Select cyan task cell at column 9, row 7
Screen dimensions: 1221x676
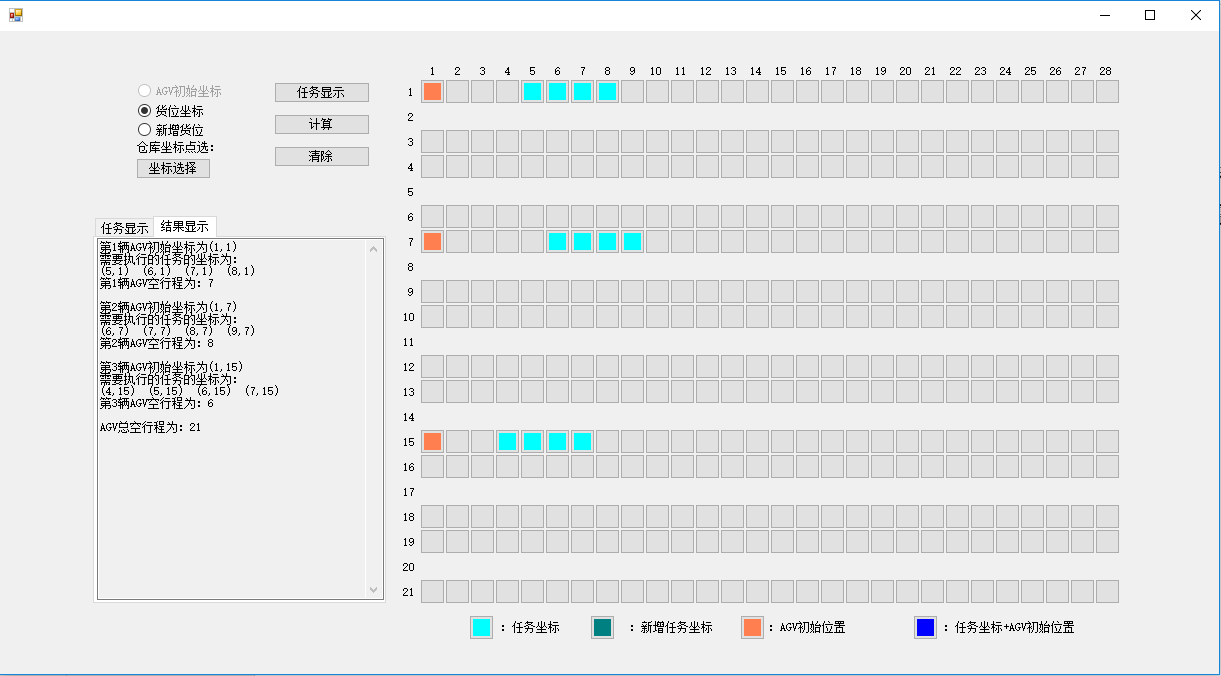pos(632,241)
